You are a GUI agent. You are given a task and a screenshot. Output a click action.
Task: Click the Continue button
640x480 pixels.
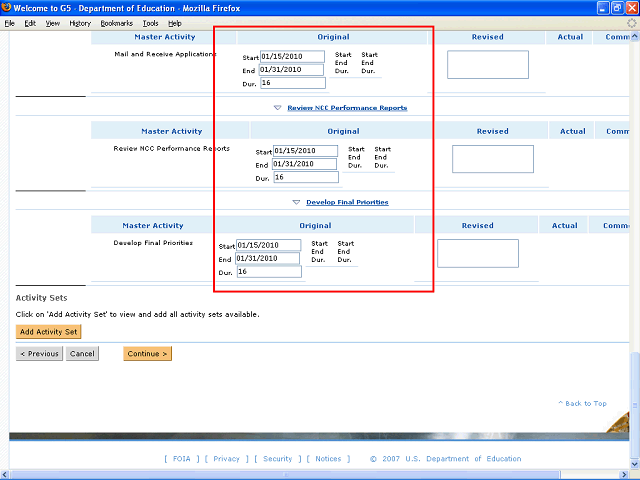coord(148,353)
